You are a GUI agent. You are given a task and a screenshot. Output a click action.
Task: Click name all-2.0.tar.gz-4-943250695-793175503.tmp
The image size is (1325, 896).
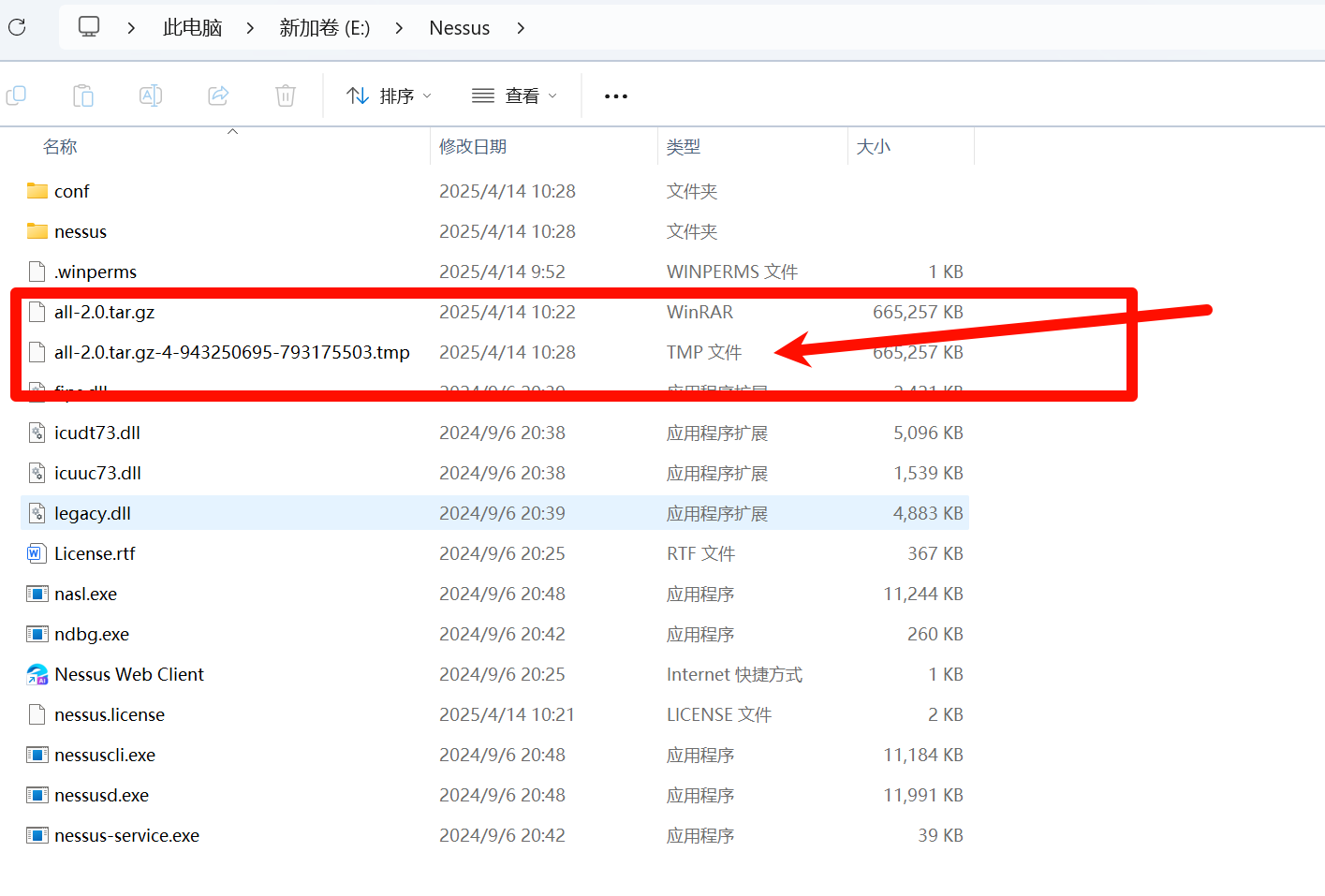coord(232,352)
